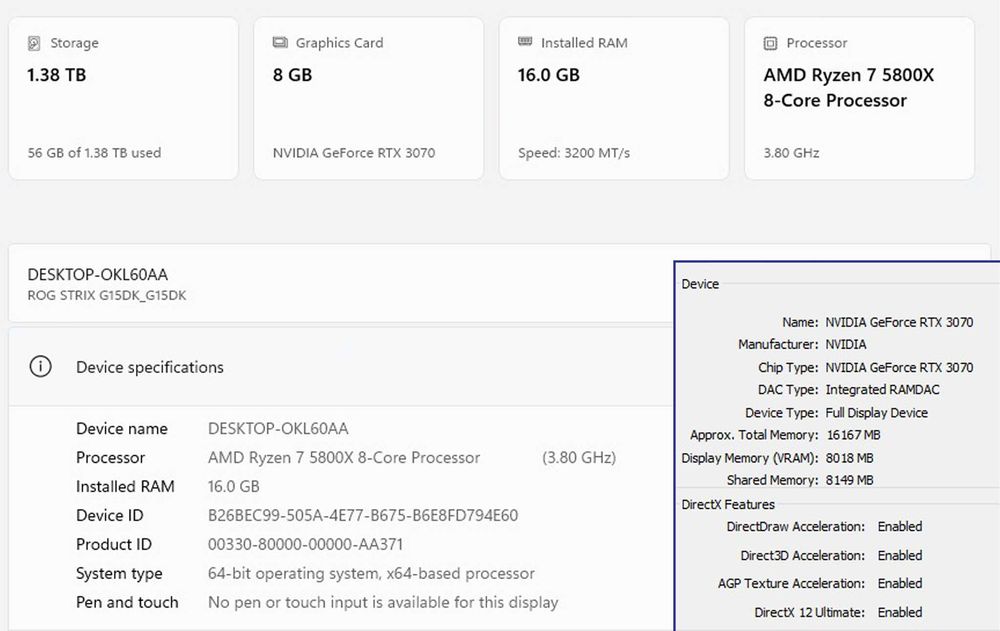Image resolution: width=1000 pixels, height=631 pixels.
Task: Click the Speed: 3200 MT/s label
Action: pyautogui.click(x=573, y=153)
